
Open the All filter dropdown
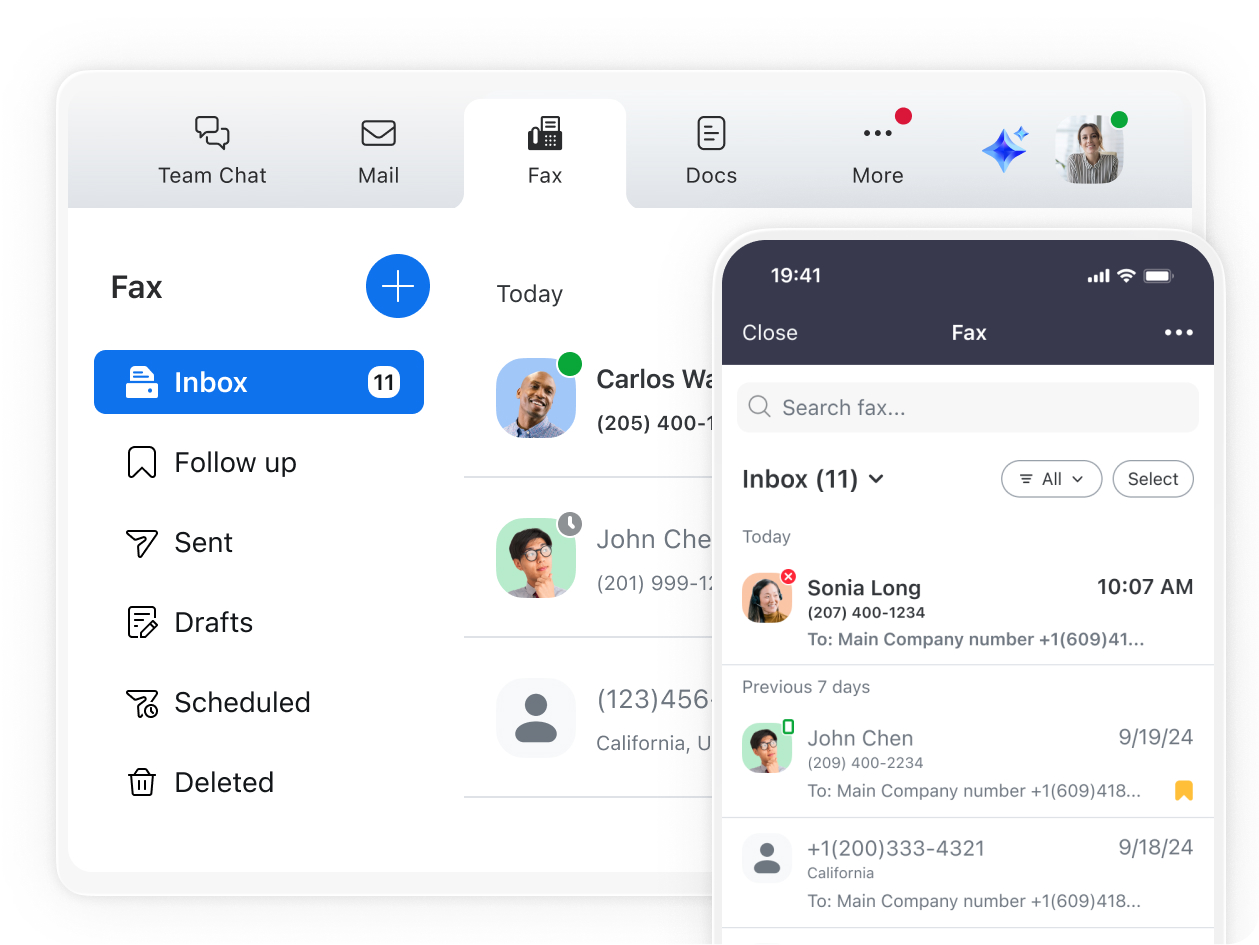tap(1051, 479)
